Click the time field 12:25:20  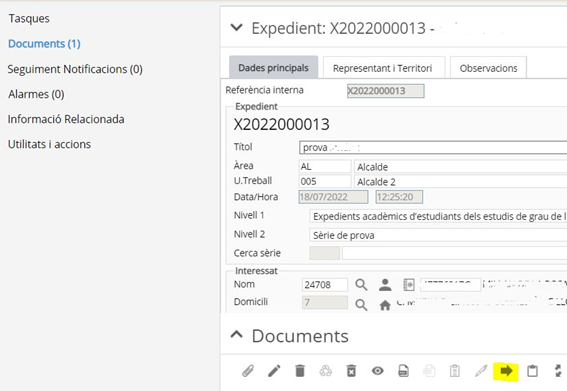(399, 197)
